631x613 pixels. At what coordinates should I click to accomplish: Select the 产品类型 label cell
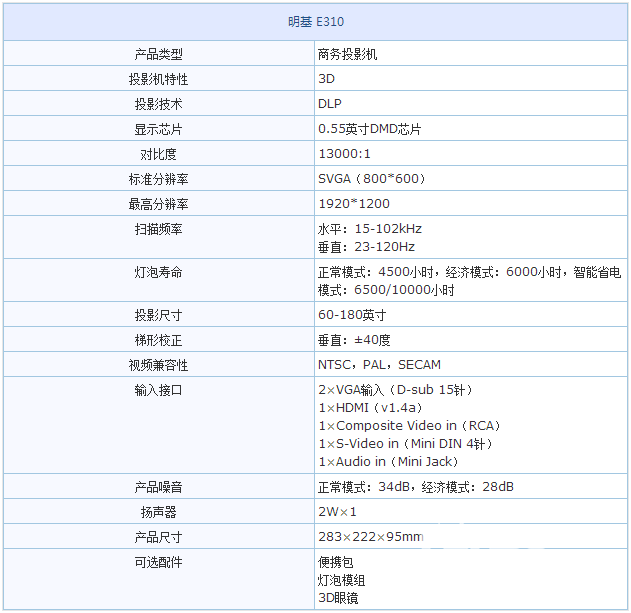159,54
